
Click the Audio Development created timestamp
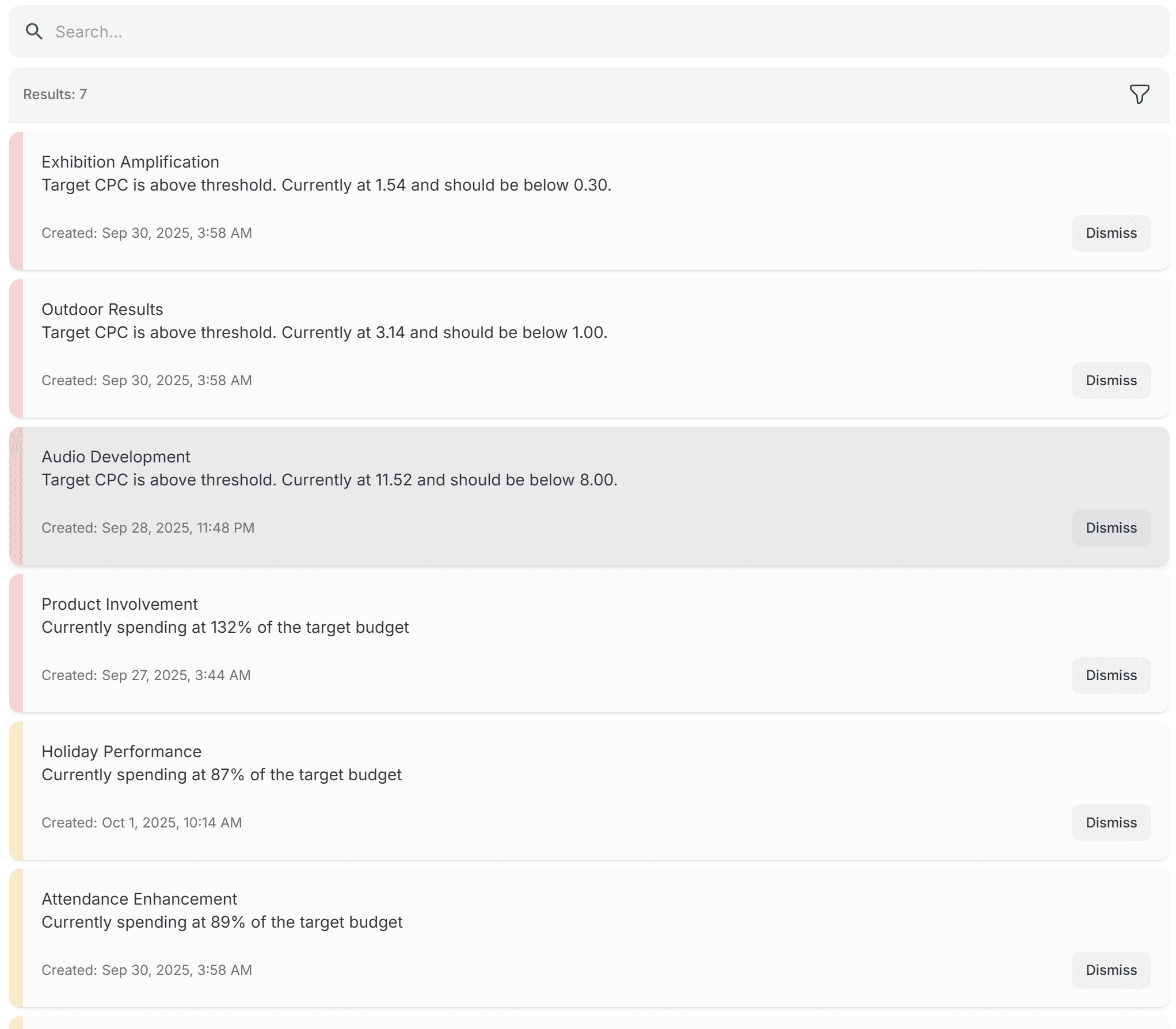147,527
